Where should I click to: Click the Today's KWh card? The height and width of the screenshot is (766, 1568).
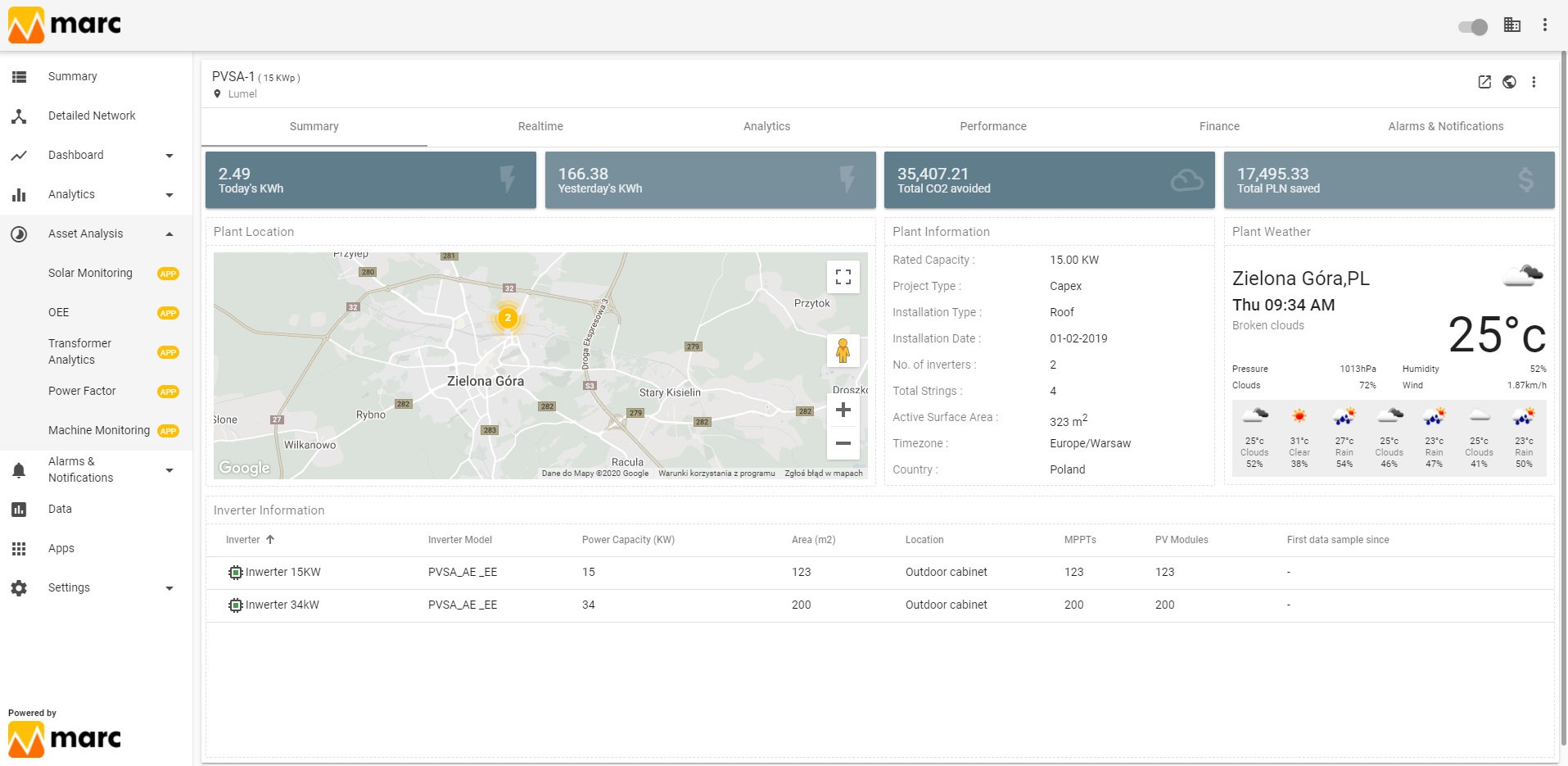pyautogui.click(x=371, y=180)
